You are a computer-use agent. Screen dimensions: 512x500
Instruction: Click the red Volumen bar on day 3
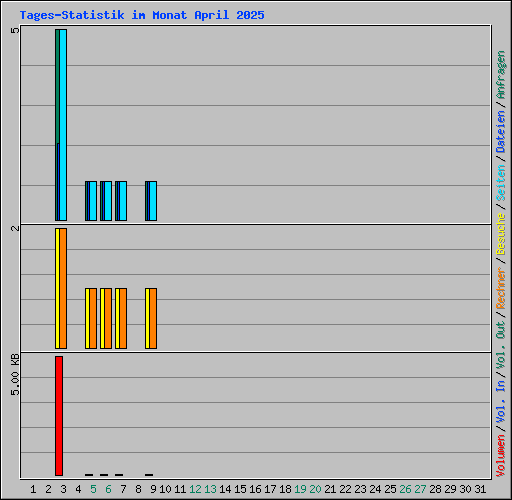pos(59,416)
